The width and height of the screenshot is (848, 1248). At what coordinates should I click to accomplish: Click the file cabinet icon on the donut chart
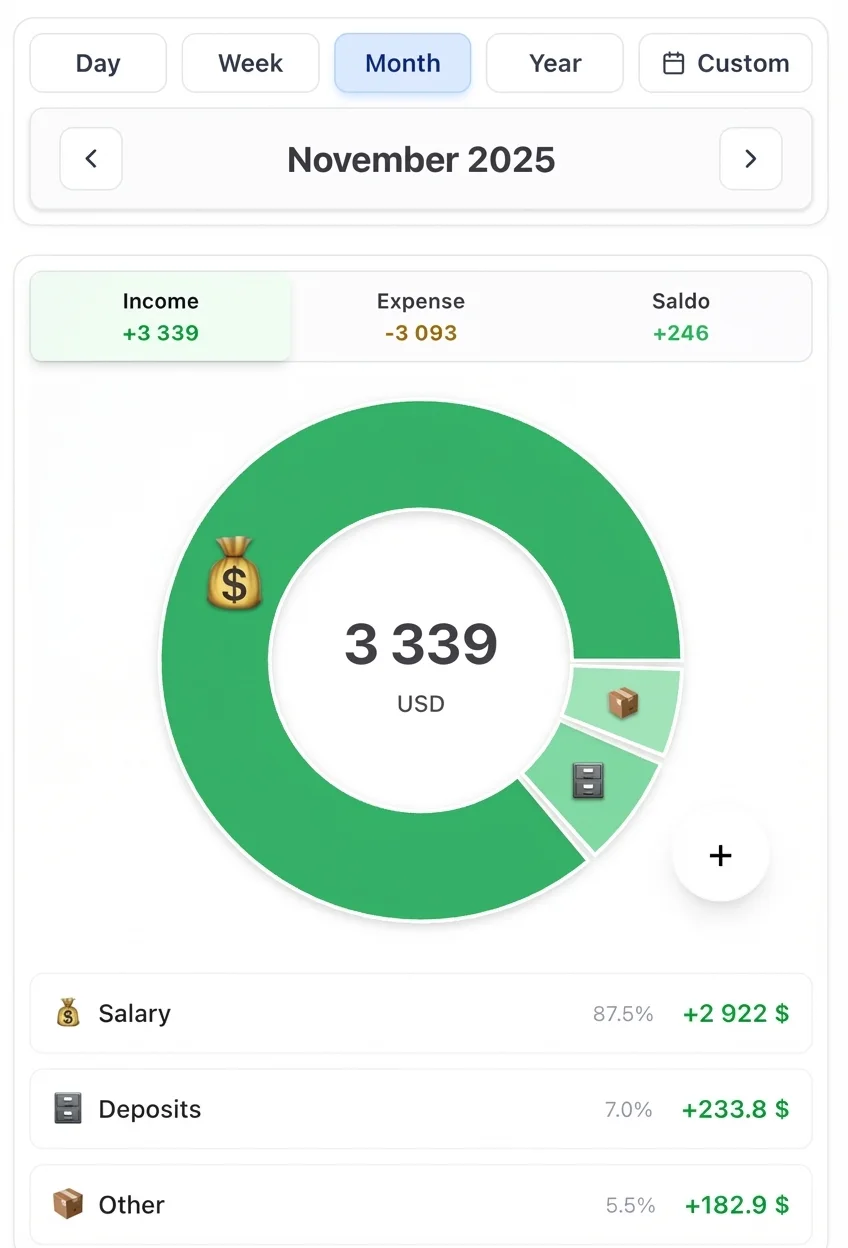(x=590, y=782)
